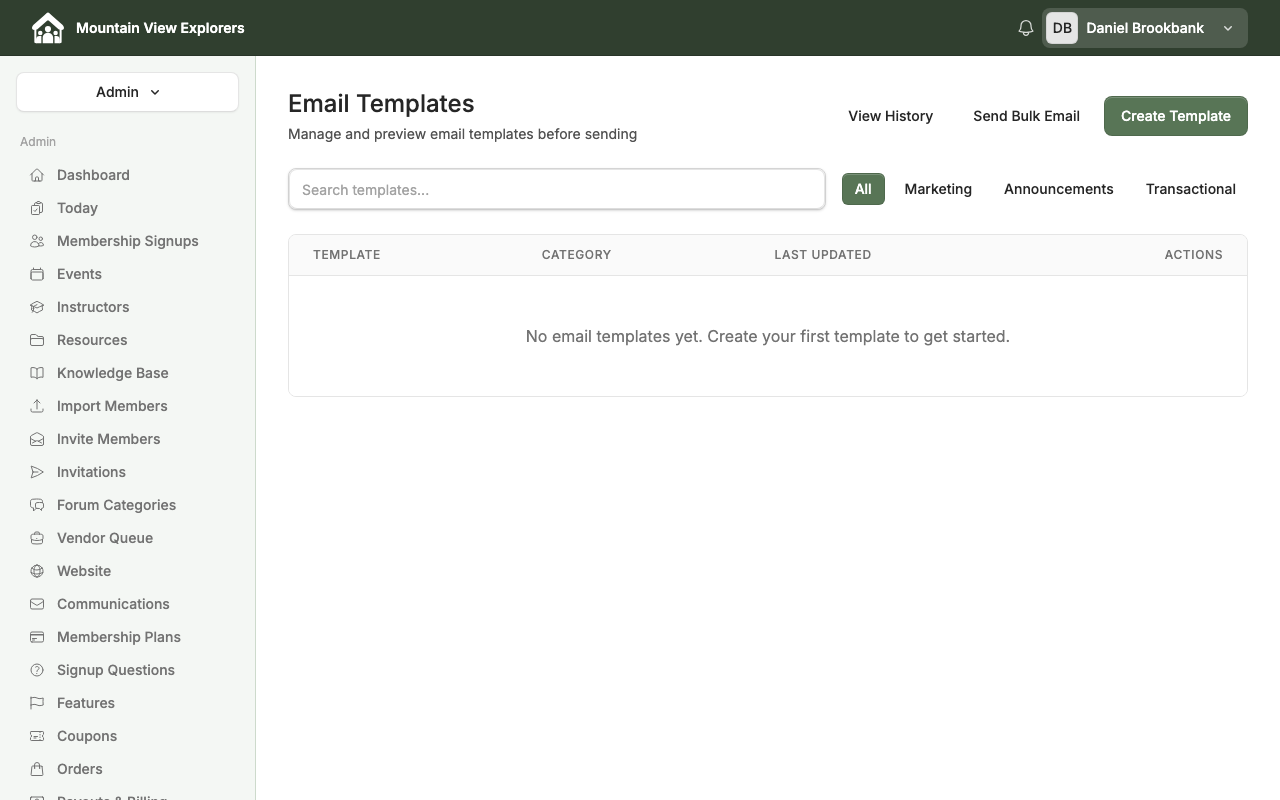Open the Admin role dropdown

pyautogui.click(x=127, y=92)
